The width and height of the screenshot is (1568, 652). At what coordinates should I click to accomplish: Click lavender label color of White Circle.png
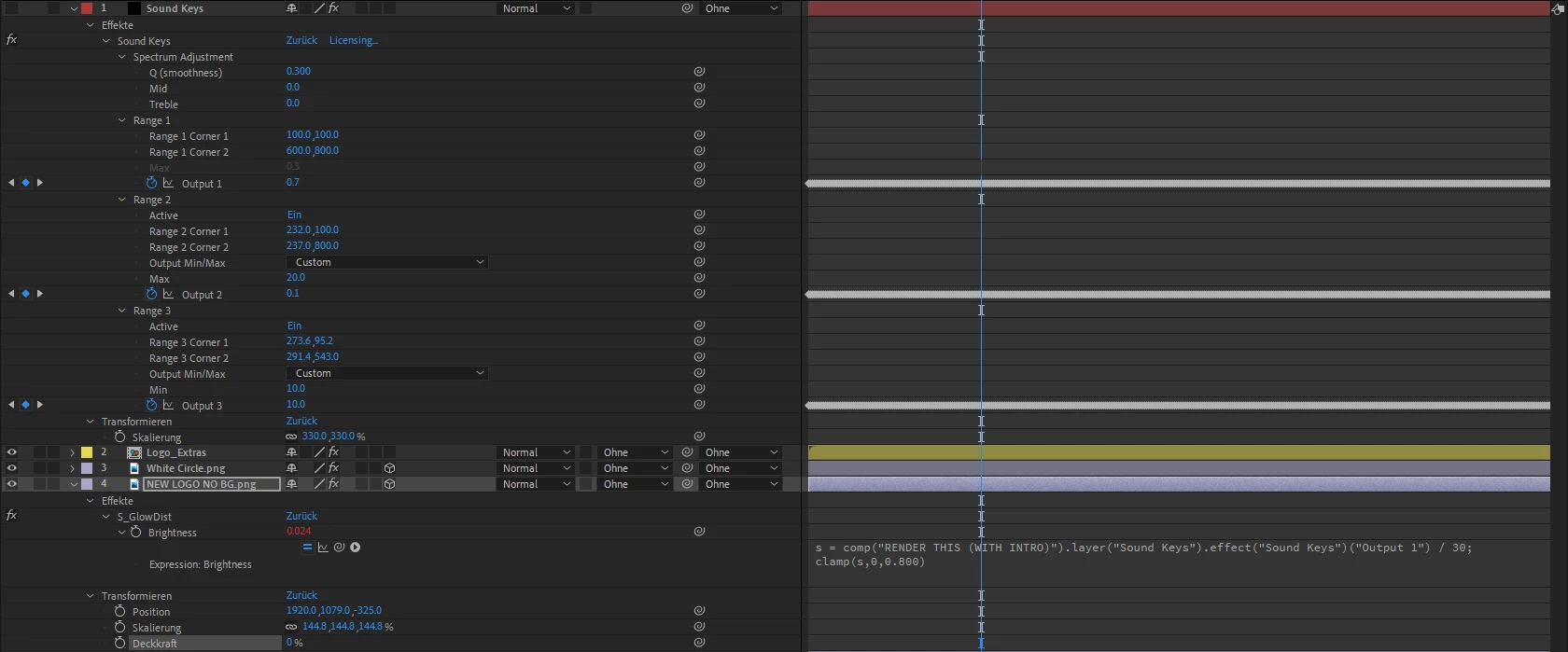[87, 468]
